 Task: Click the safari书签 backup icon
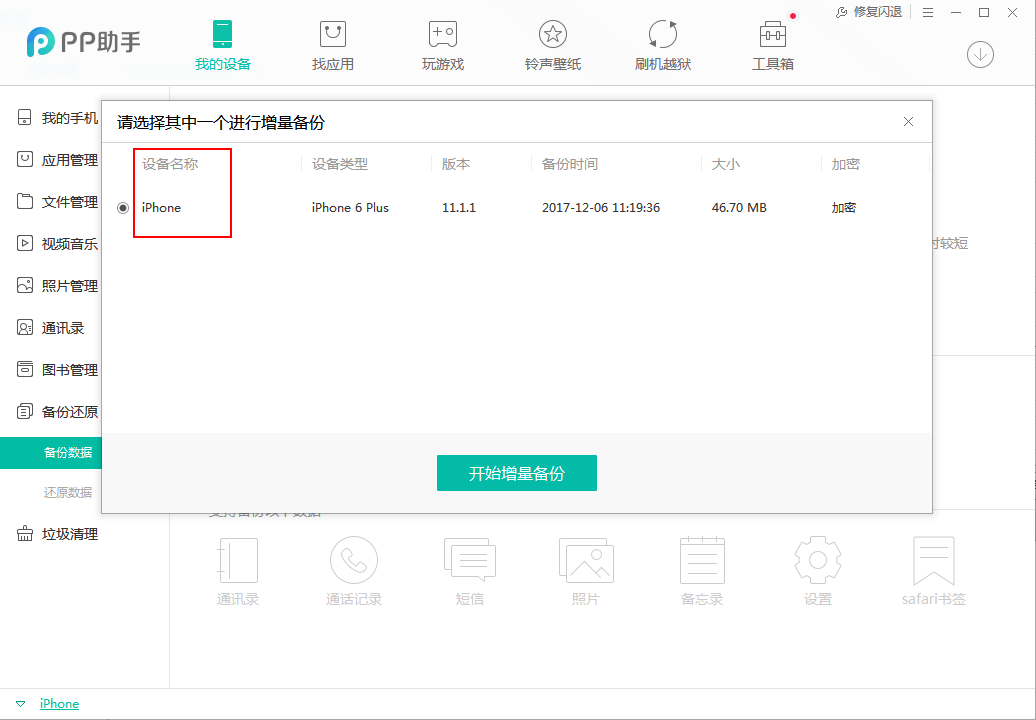coord(933,570)
